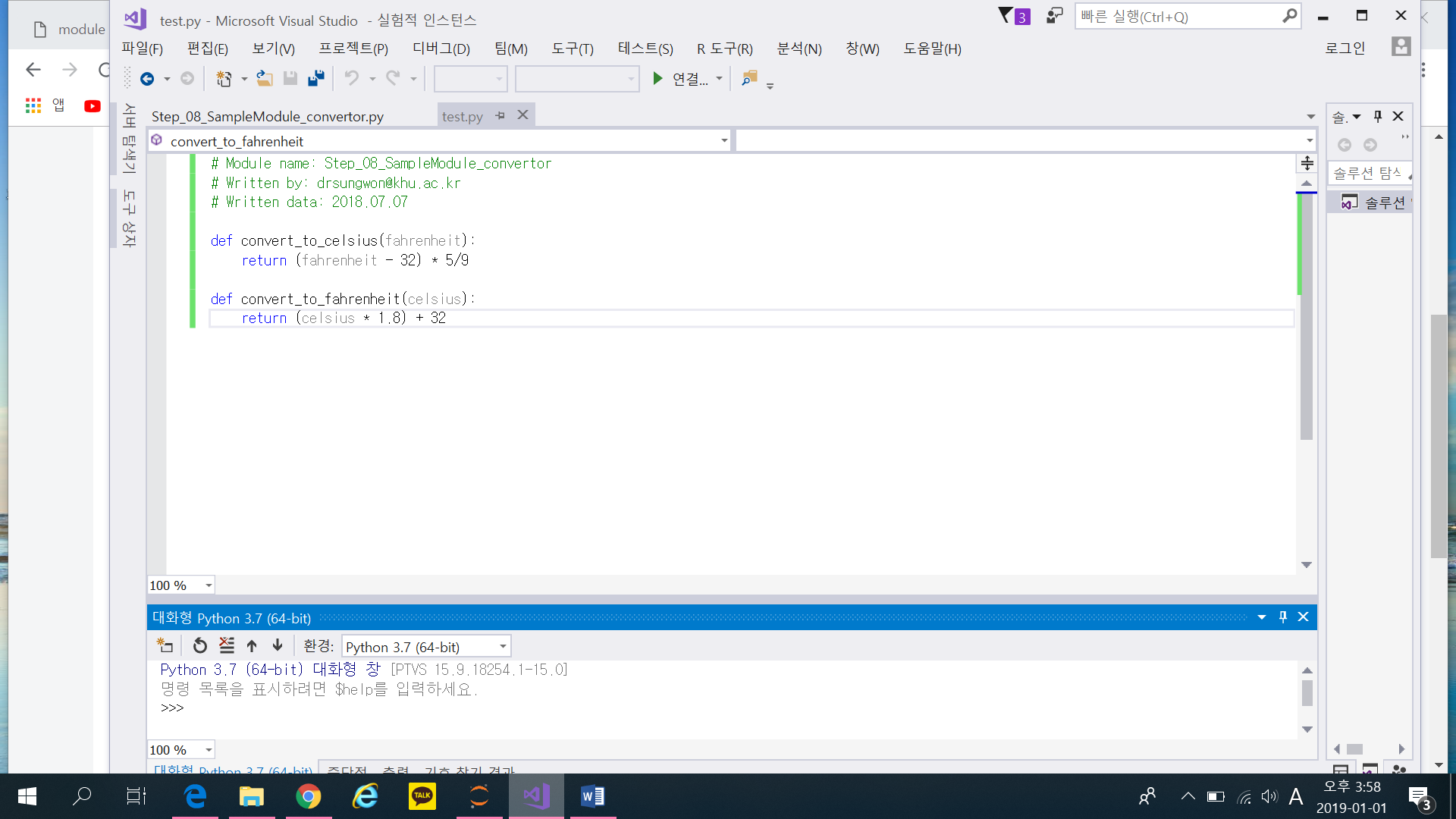Click the editor split view handle
Image resolution: width=1456 pixels, height=819 pixels.
[1307, 163]
